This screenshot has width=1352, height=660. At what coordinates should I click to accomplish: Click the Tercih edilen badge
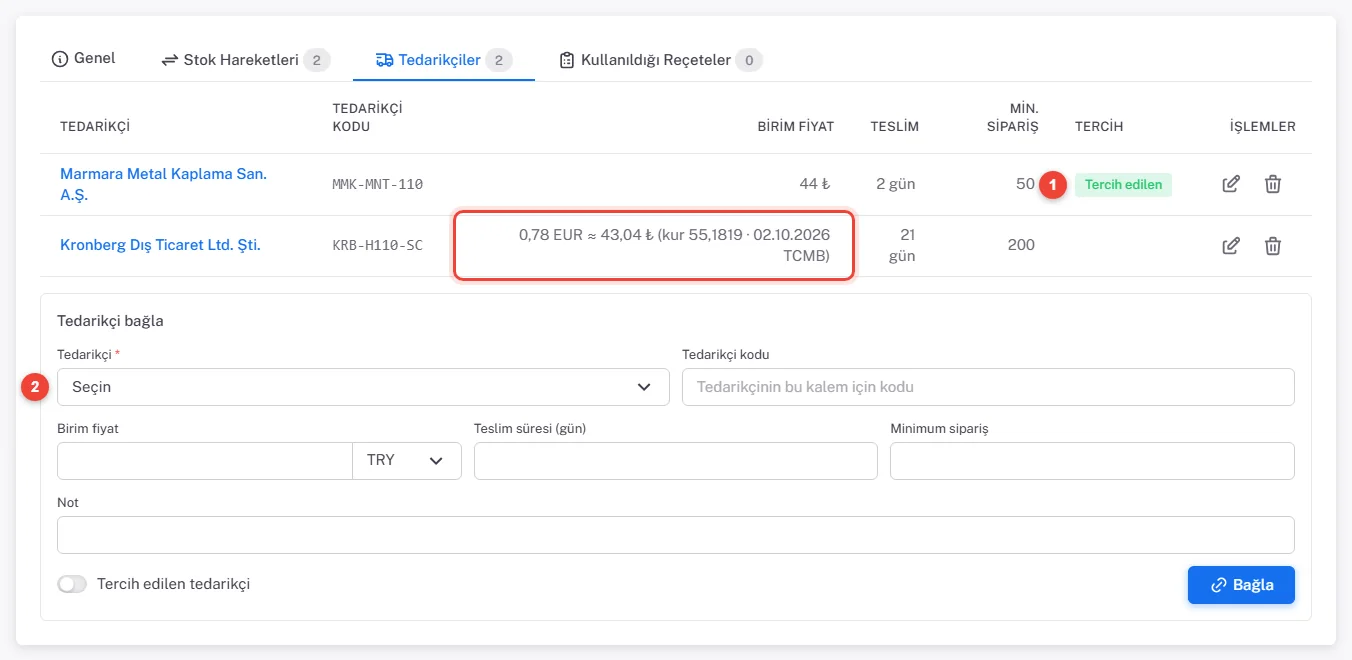coord(1123,184)
